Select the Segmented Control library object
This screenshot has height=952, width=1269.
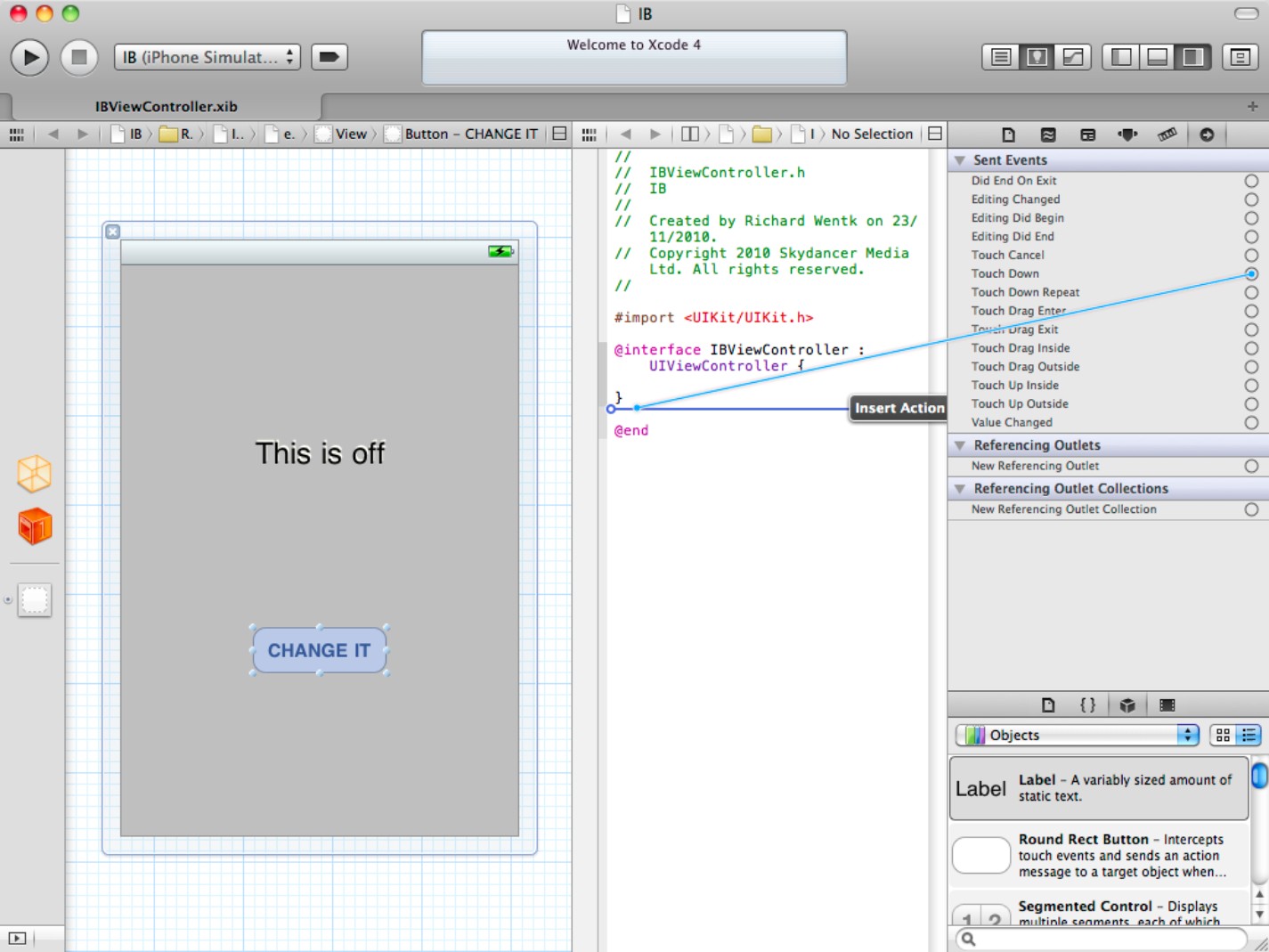click(x=1099, y=908)
